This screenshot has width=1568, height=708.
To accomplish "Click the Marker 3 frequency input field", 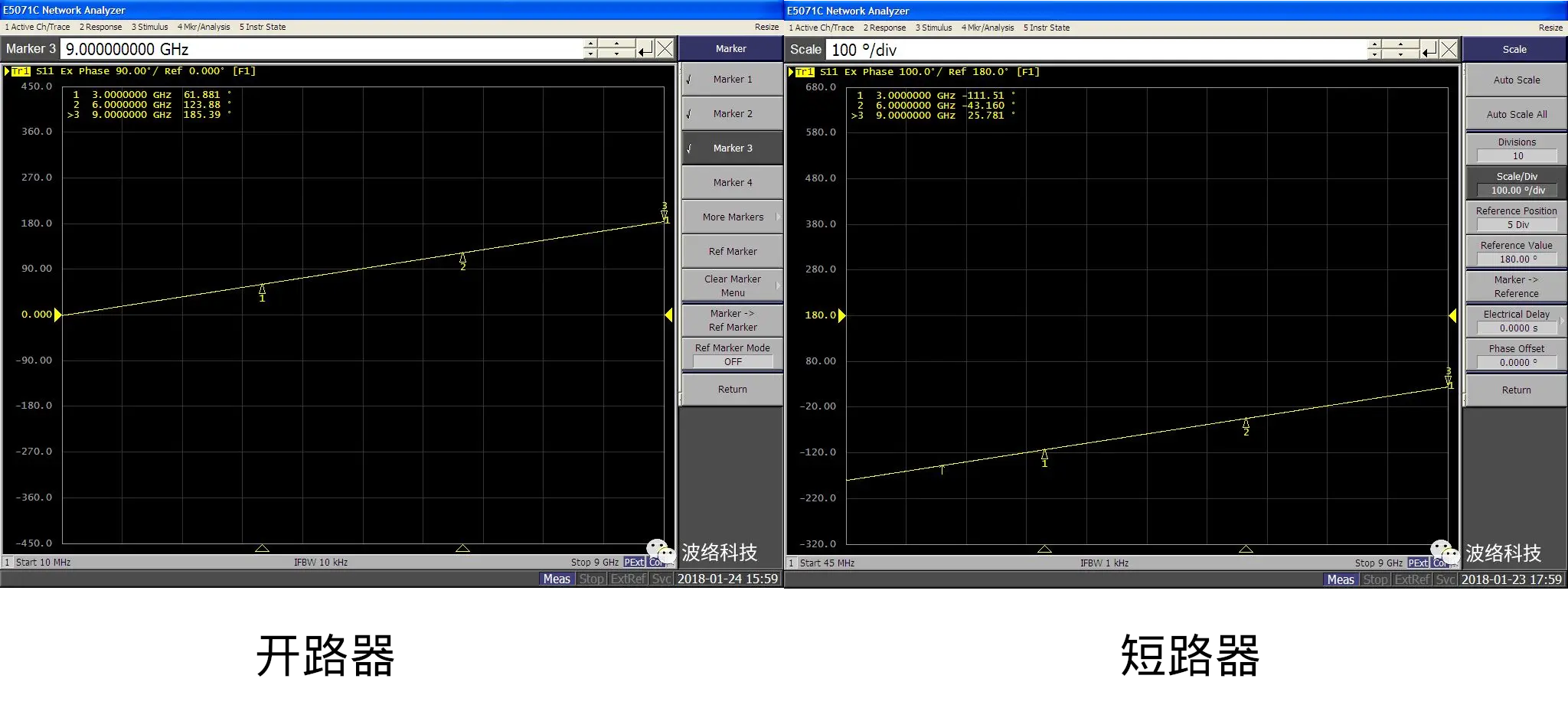I will 322,49.
